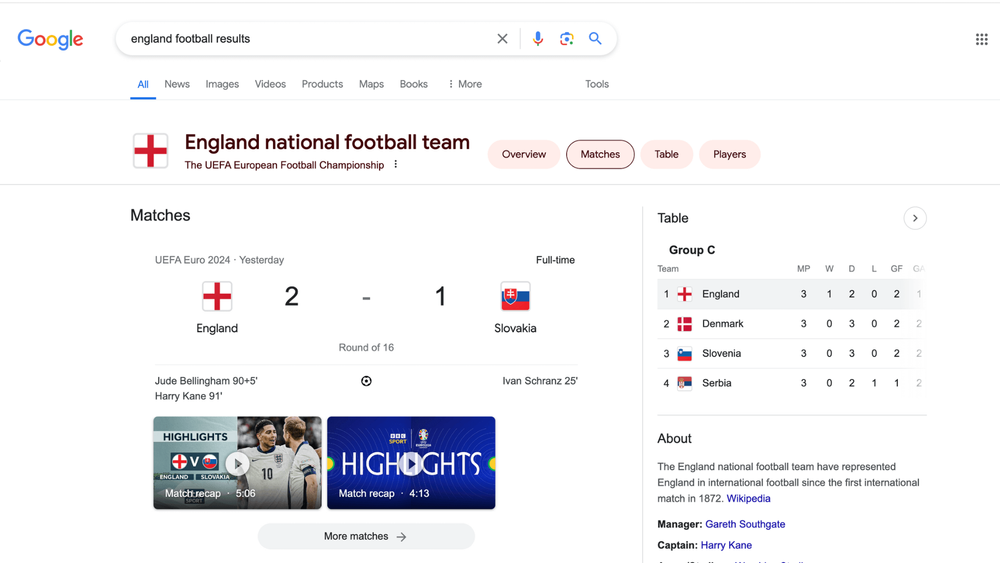The image size is (1000, 563).
Task: Switch to the Maps tab
Action: [x=371, y=84]
